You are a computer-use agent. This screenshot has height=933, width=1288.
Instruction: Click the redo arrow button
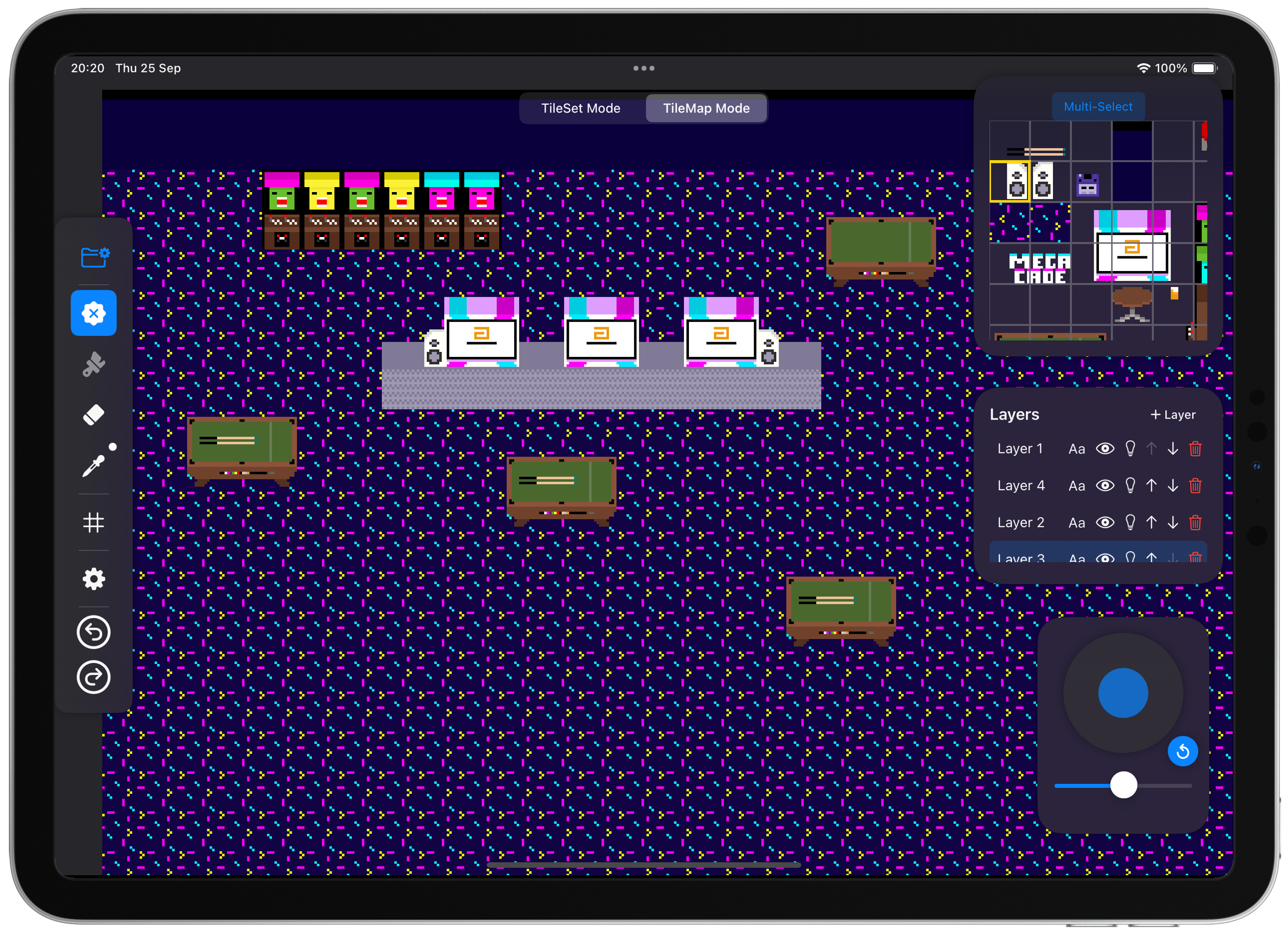coord(94,677)
